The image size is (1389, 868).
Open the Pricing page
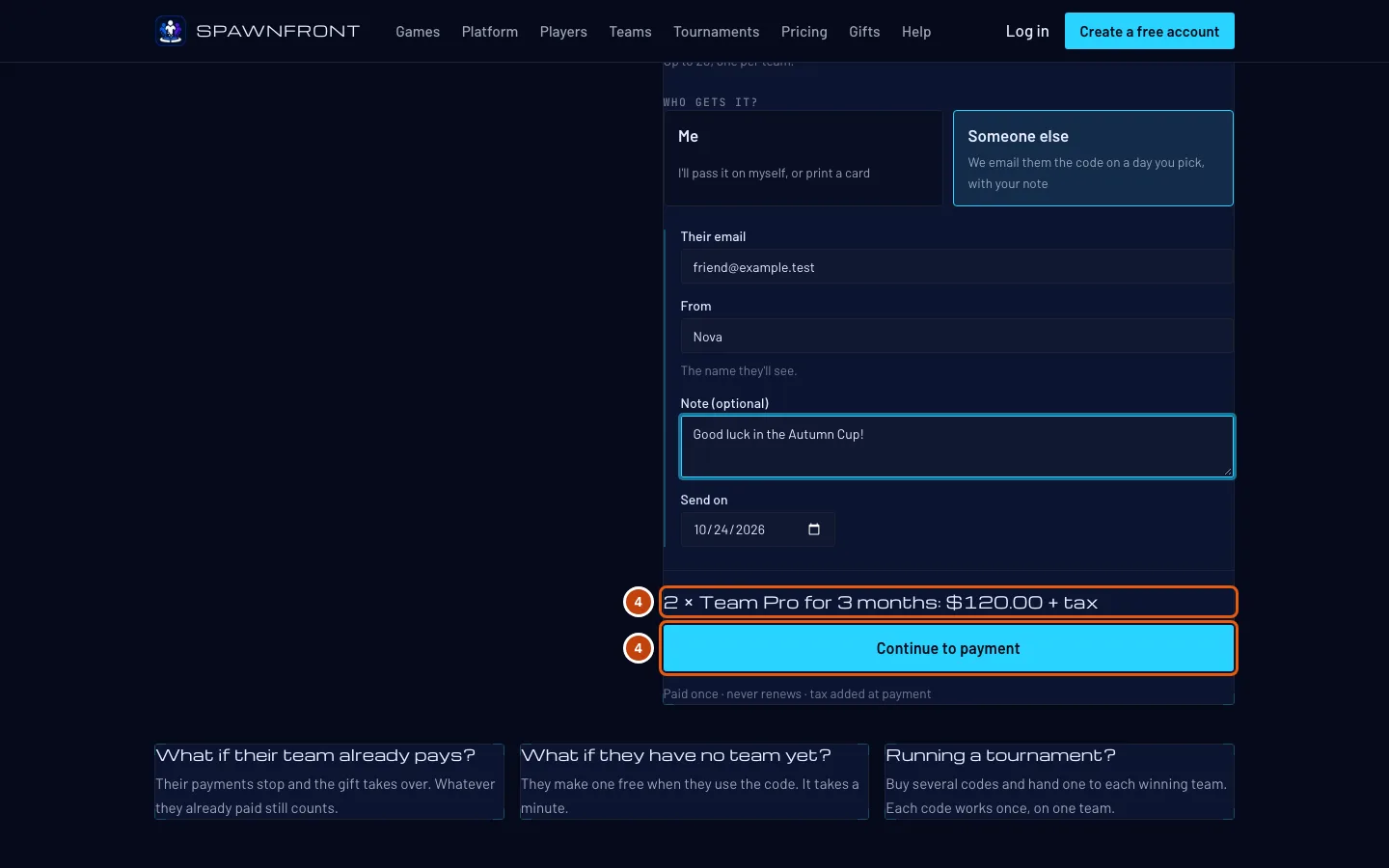804,32
